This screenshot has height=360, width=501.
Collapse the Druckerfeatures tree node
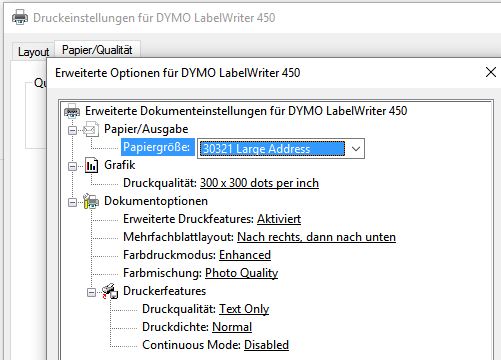coord(91,292)
